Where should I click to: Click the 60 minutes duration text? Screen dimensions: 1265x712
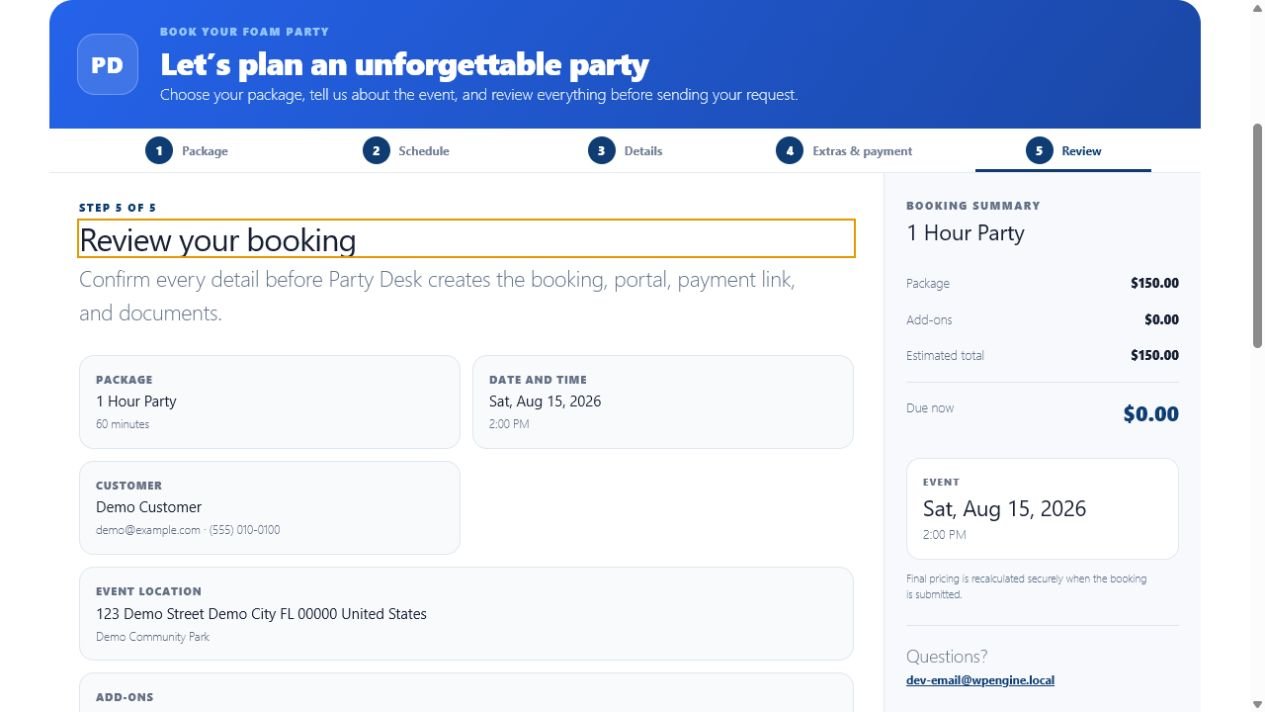[122, 424]
